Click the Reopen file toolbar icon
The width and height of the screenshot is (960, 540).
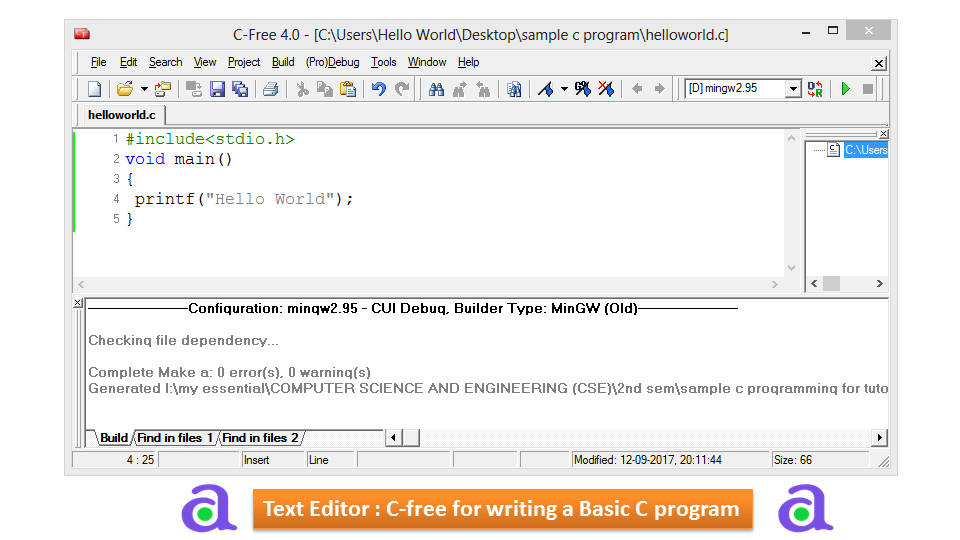tap(163, 89)
